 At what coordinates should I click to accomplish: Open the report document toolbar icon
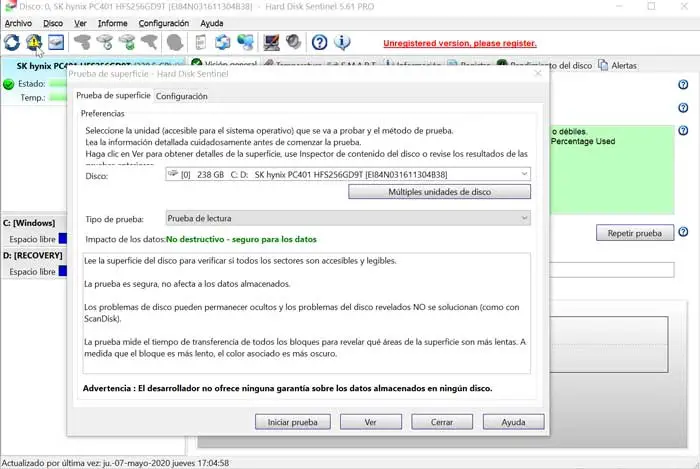pyautogui.click(x=201, y=42)
